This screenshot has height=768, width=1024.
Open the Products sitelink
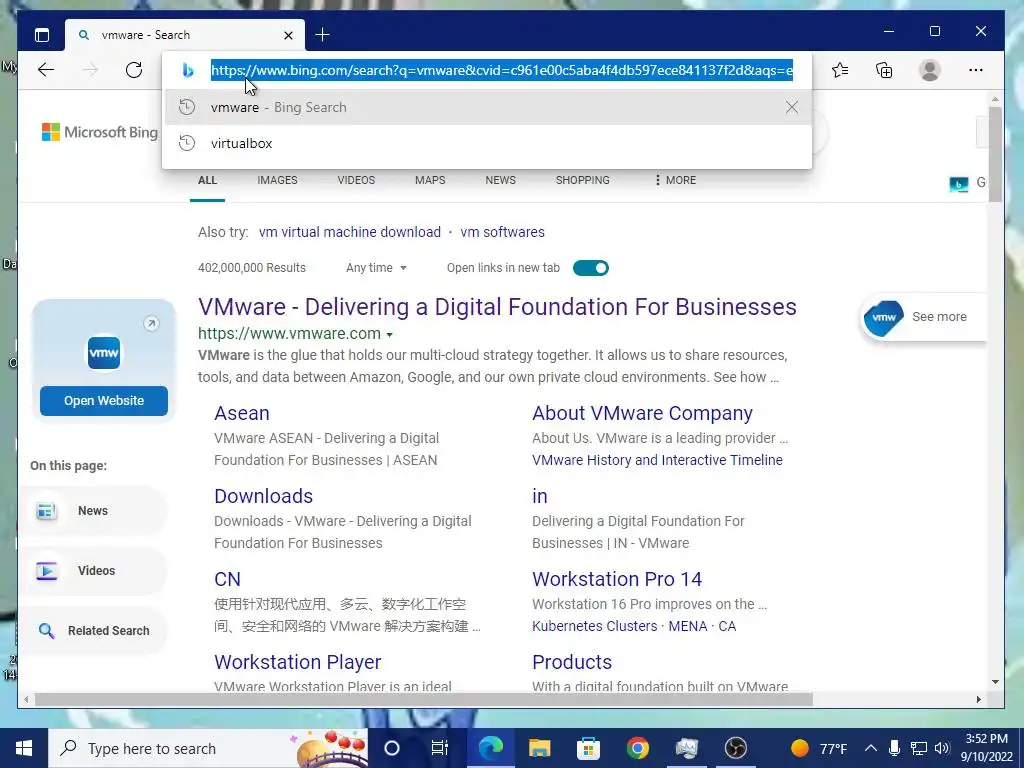tap(571, 662)
